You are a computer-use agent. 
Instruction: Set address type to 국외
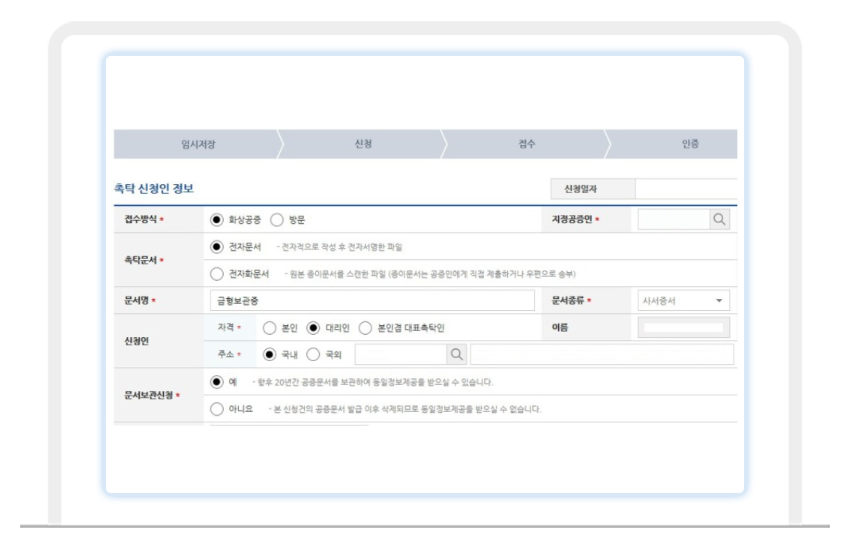pyautogui.click(x=313, y=354)
